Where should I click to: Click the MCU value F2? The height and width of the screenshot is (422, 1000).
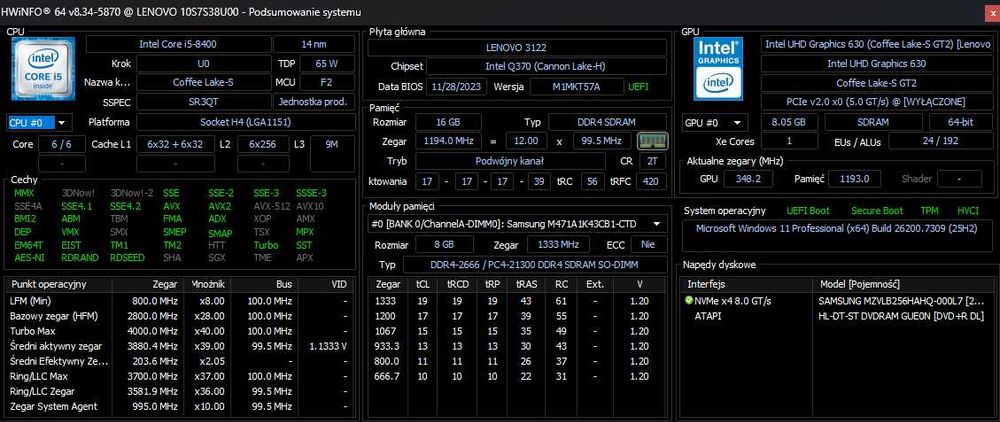[327, 82]
